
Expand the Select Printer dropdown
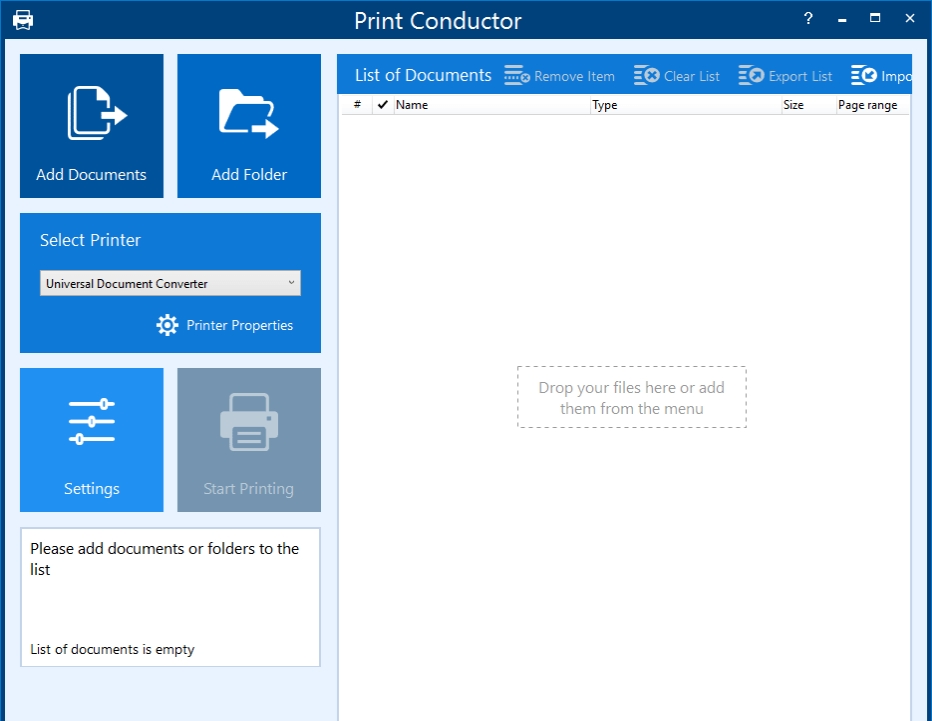(170, 284)
